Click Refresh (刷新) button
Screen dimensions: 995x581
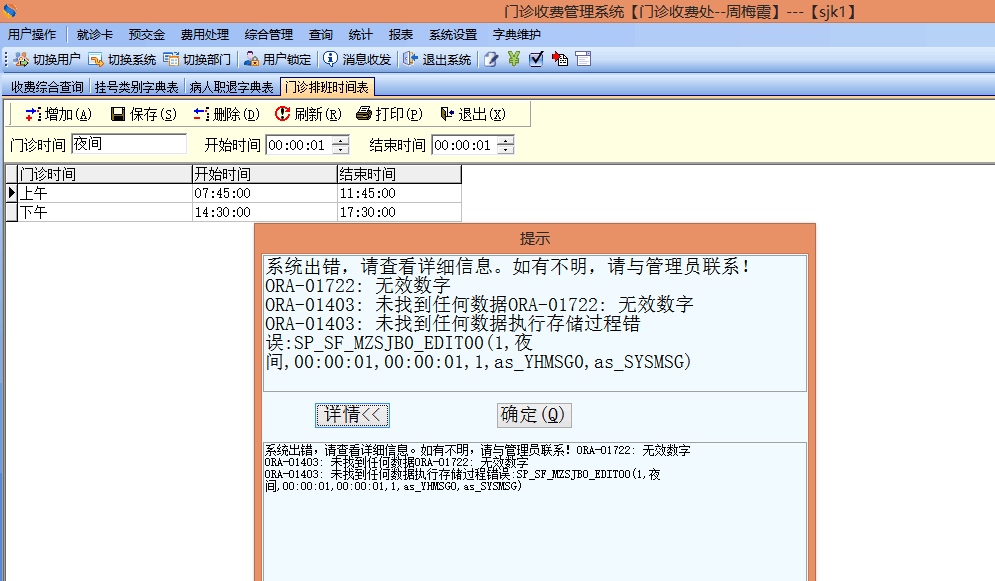tap(308, 114)
